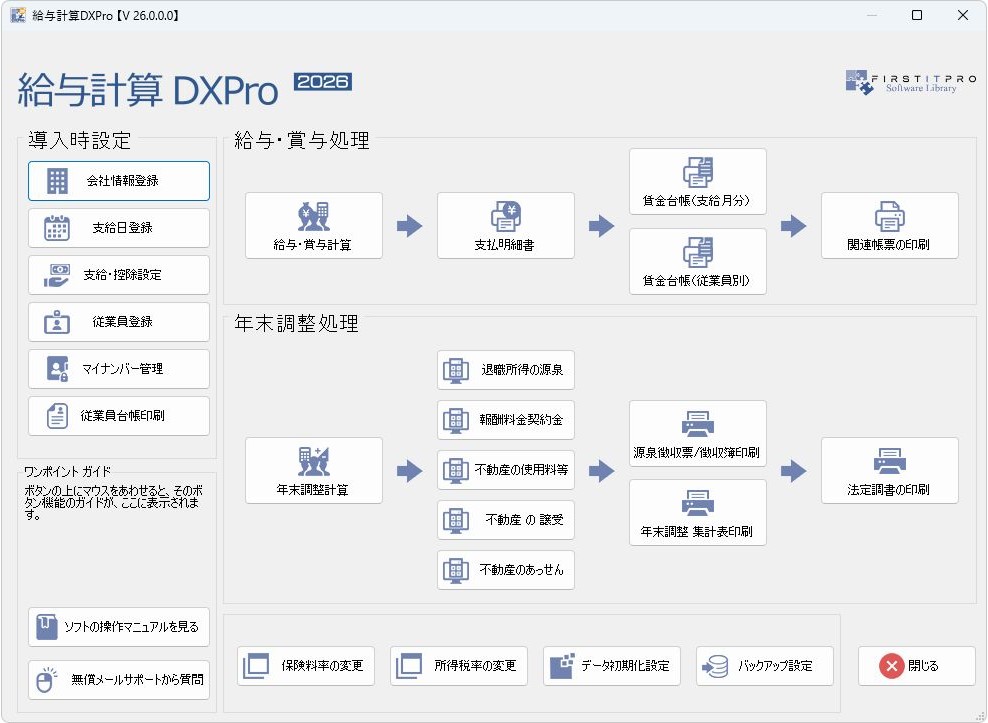Screen dimensions: 988x723
Task: Open 会社情報登録 building icon button
Action: (58, 181)
